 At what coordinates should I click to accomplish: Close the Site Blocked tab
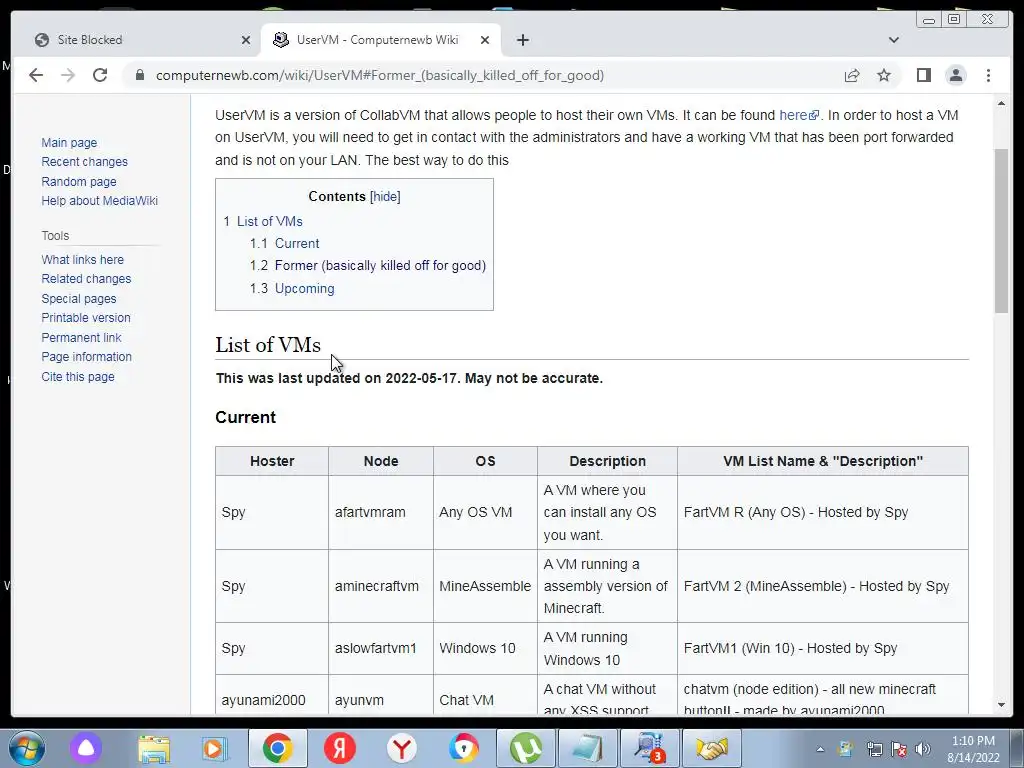pos(246,40)
